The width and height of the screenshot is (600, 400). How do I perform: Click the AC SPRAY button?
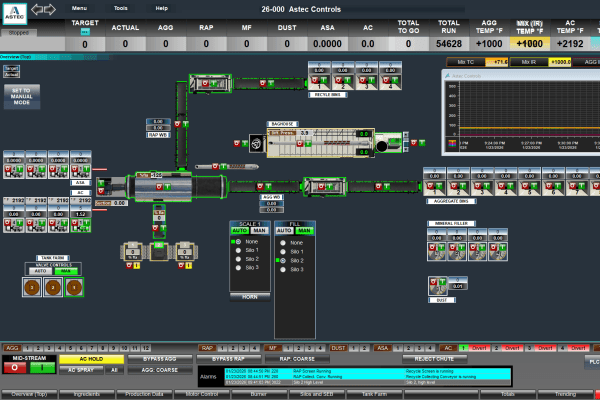click(x=81, y=370)
